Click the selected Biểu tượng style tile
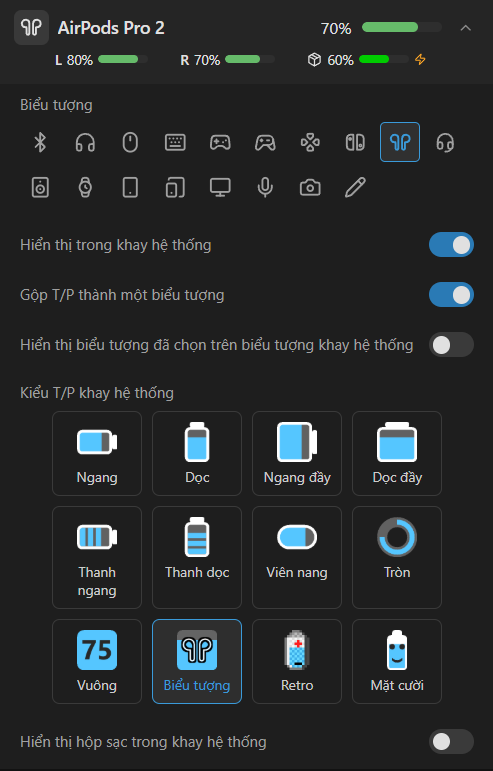Screen dimensions: 493x771 [x=197, y=661]
